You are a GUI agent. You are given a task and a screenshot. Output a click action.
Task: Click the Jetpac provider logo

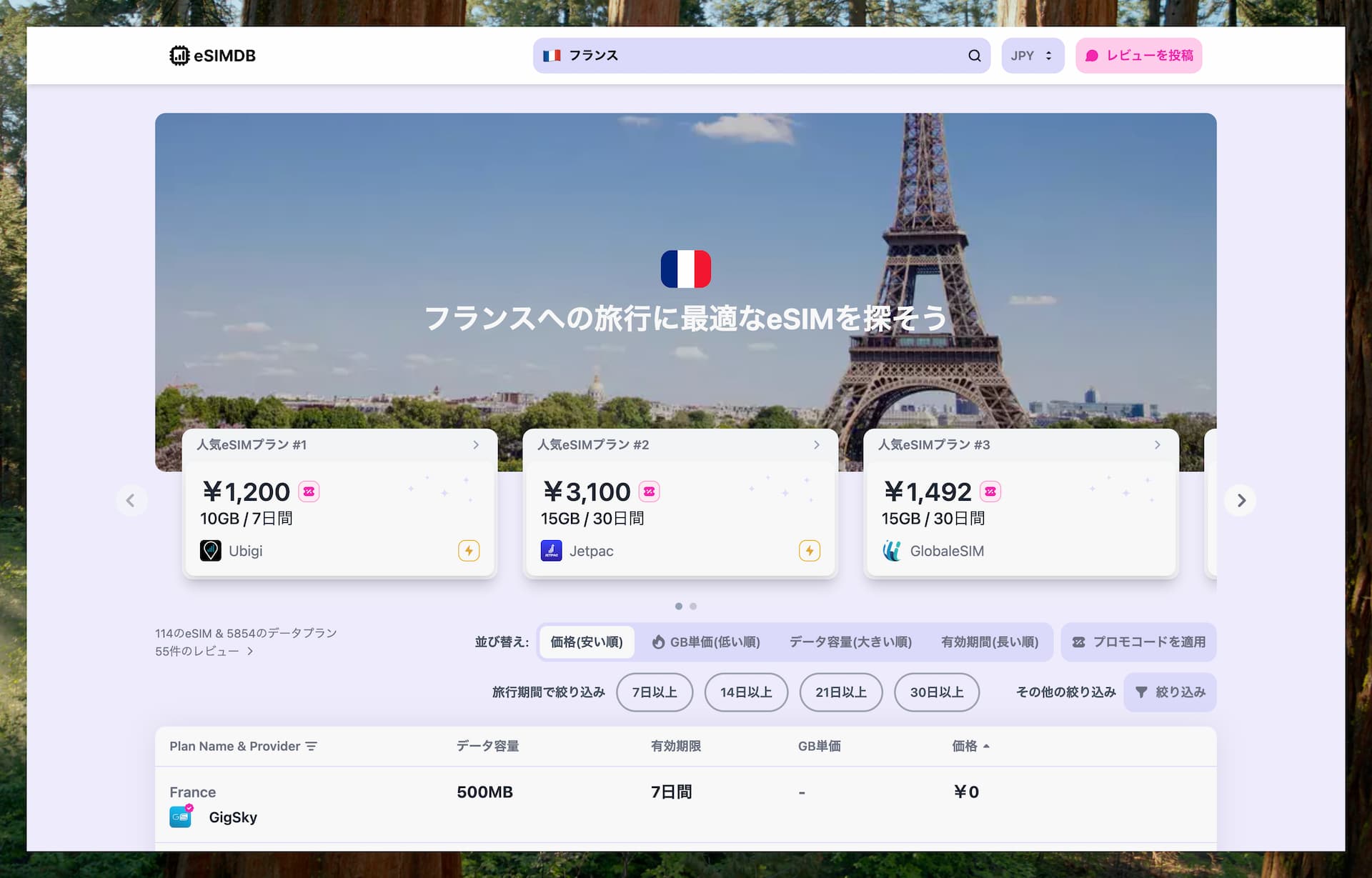coord(551,551)
